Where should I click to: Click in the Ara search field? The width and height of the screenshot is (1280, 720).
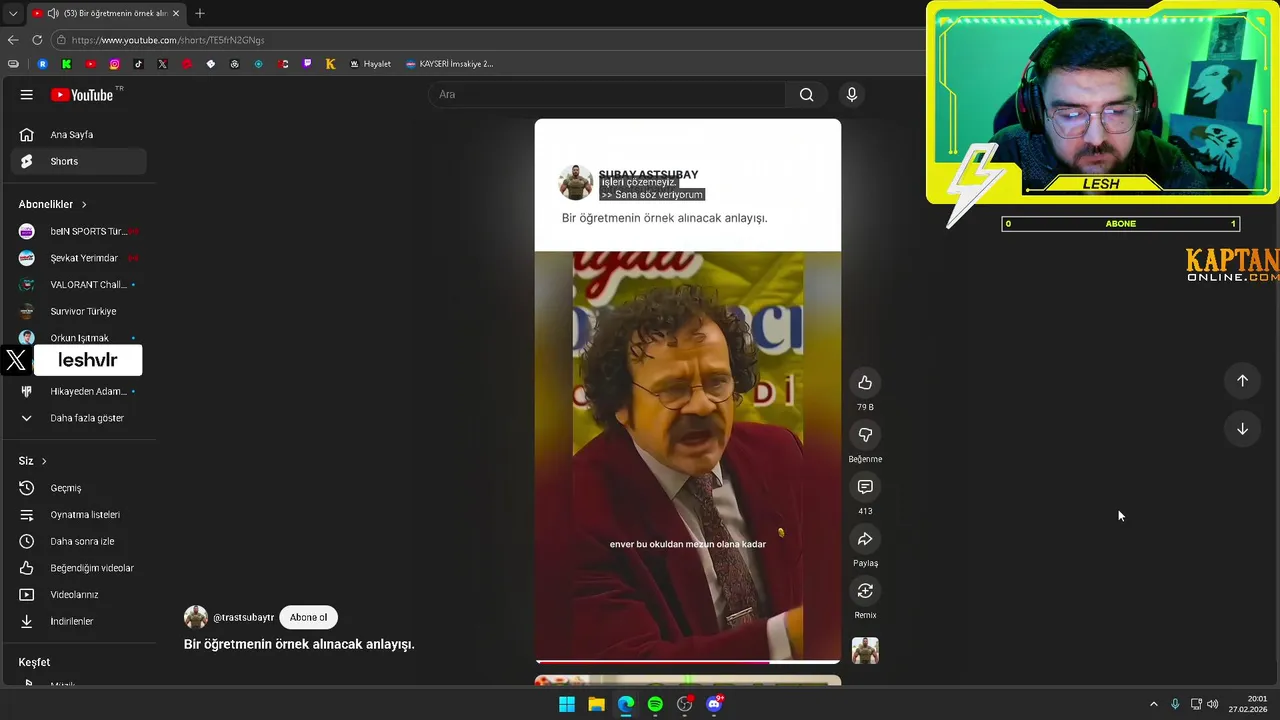(x=607, y=95)
